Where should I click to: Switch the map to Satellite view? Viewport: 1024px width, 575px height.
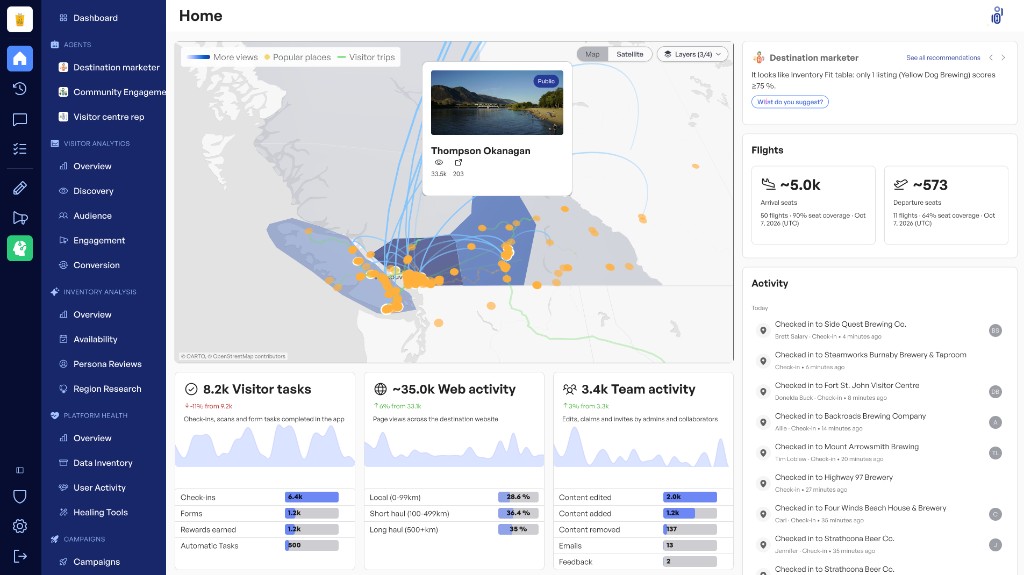tap(630, 54)
